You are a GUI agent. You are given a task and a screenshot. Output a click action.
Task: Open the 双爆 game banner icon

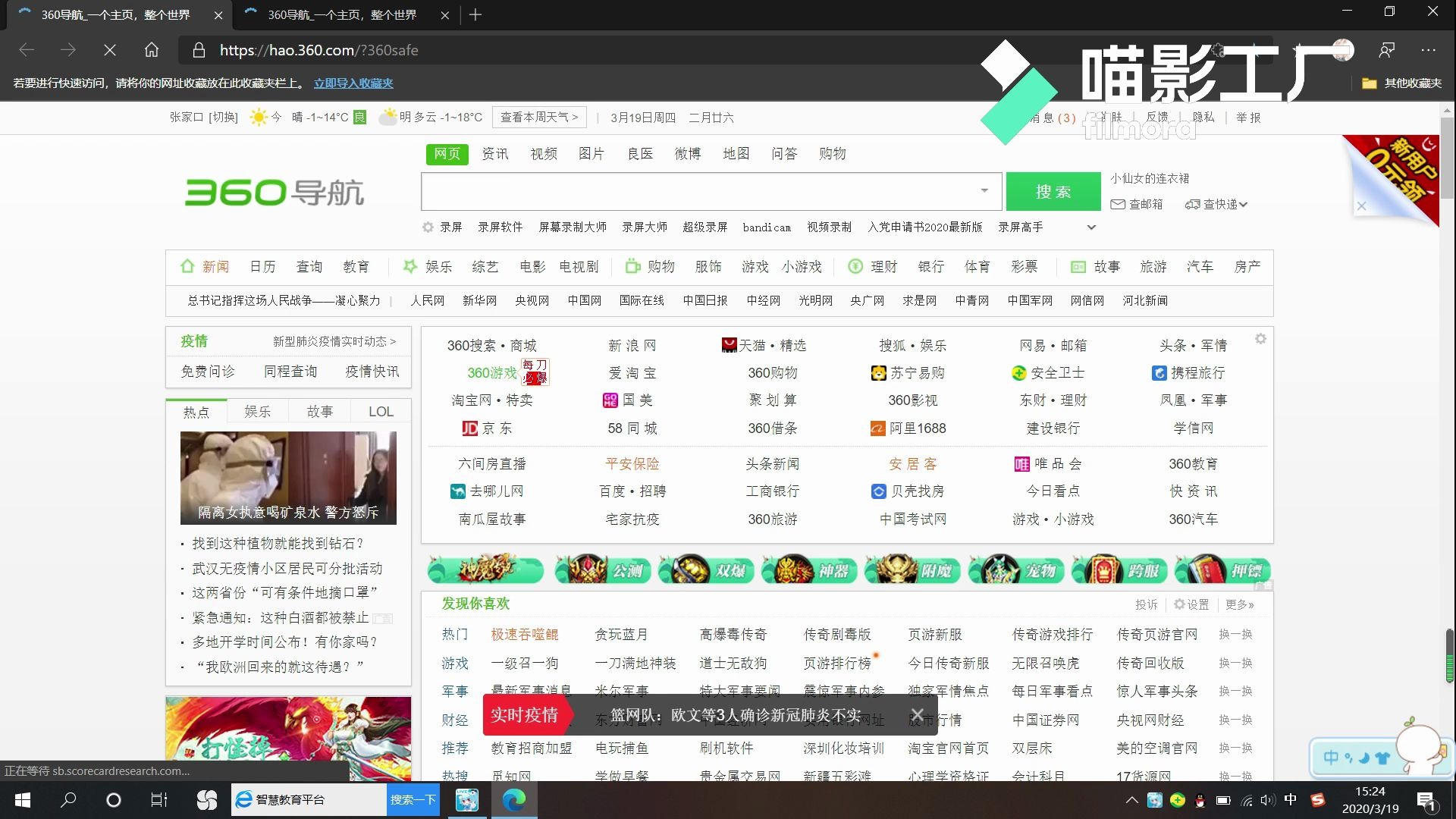707,570
